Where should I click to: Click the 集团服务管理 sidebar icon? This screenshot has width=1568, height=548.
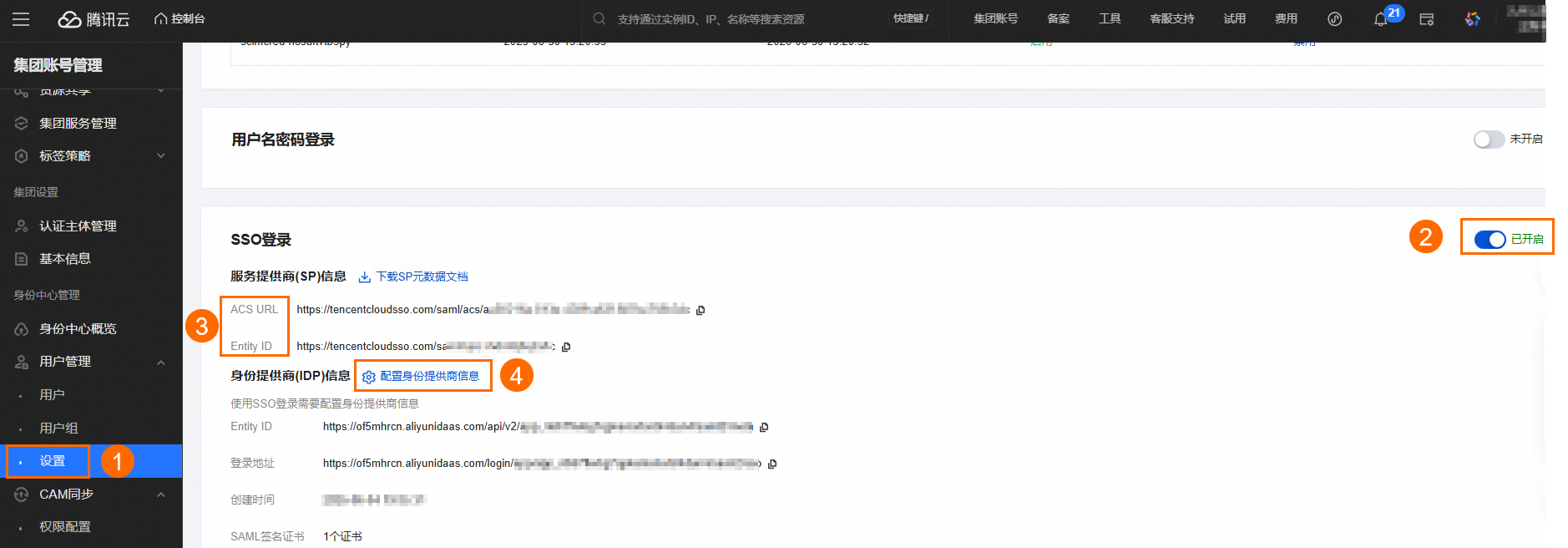point(22,123)
